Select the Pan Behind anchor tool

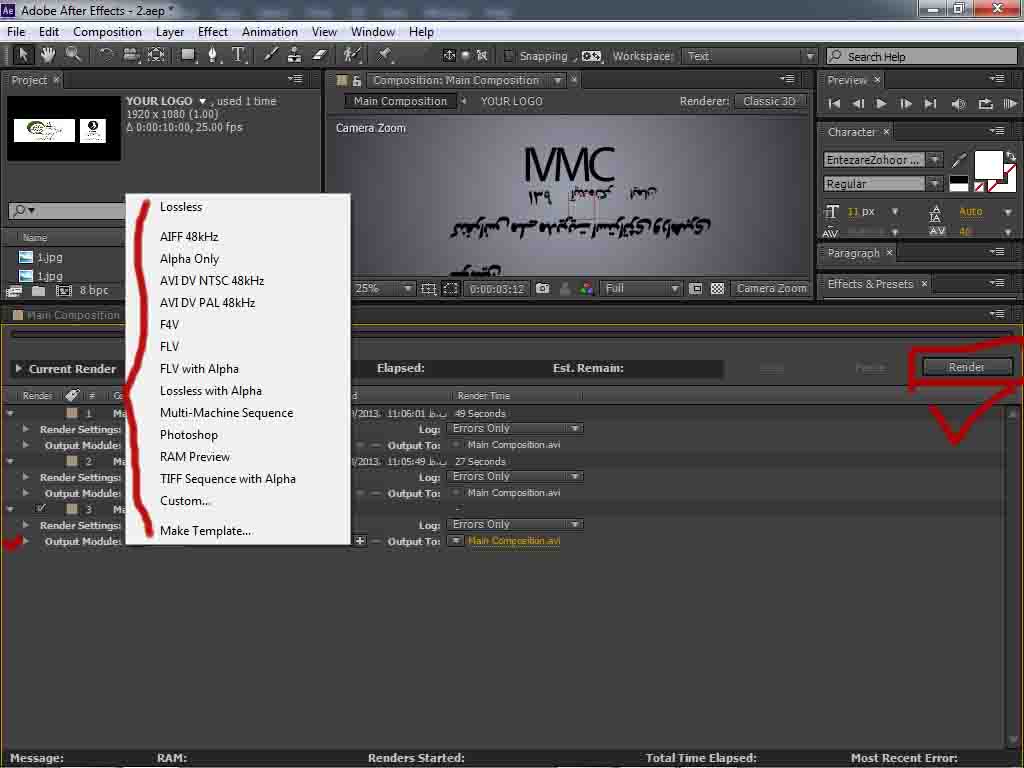pyautogui.click(x=156, y=56)
